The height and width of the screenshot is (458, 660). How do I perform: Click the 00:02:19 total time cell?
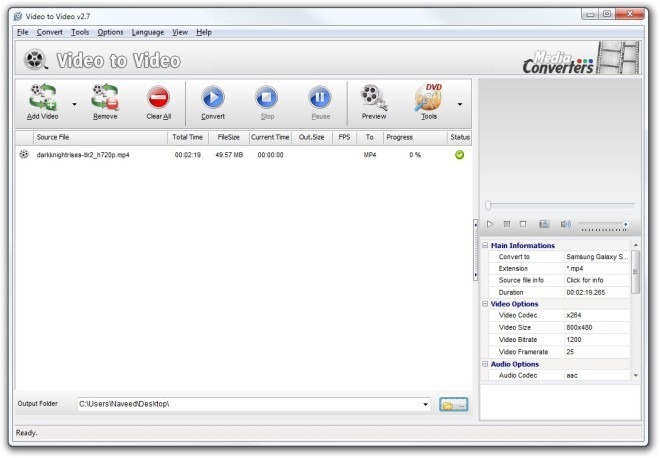pyautogui.click(x=188, y=155)
